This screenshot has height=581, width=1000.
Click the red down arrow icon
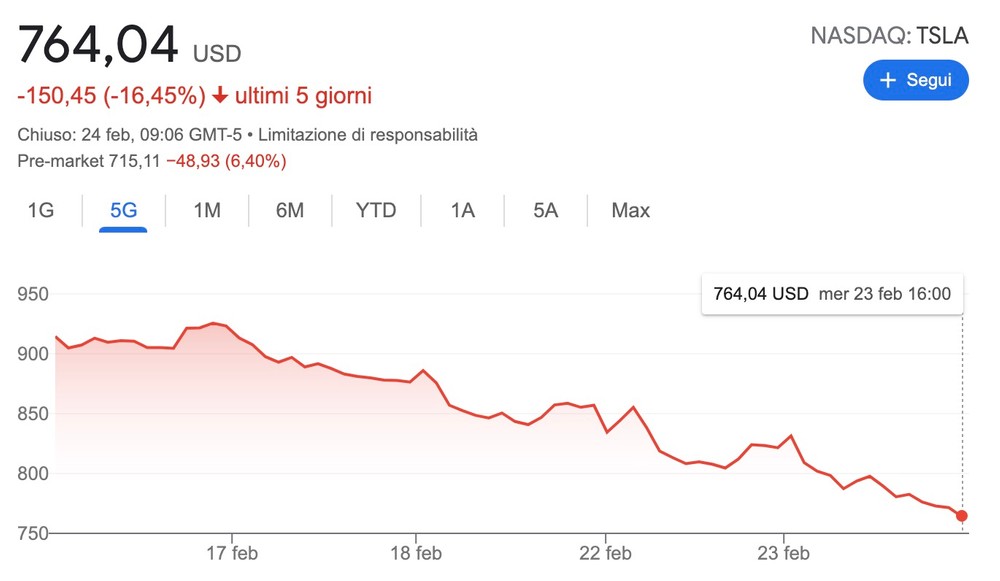(x=220, y=96)
